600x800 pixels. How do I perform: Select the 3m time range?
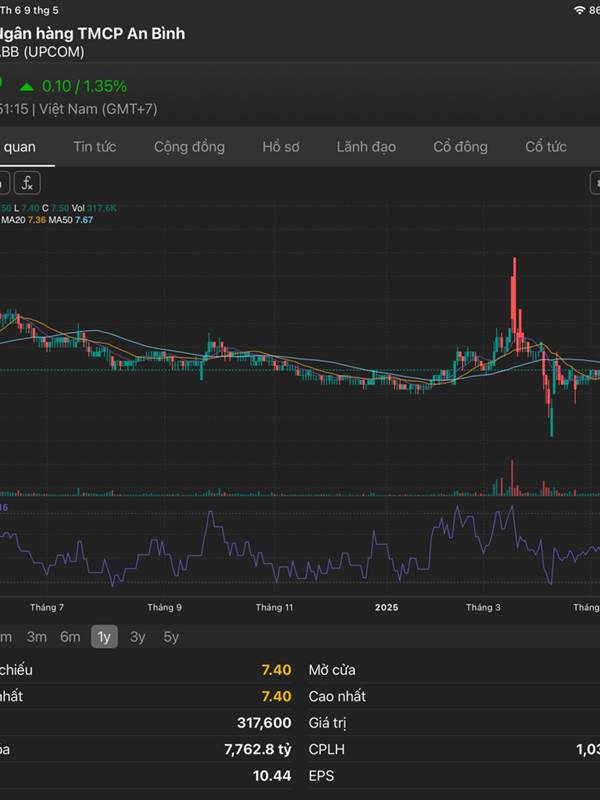click(x=37, y=637)
